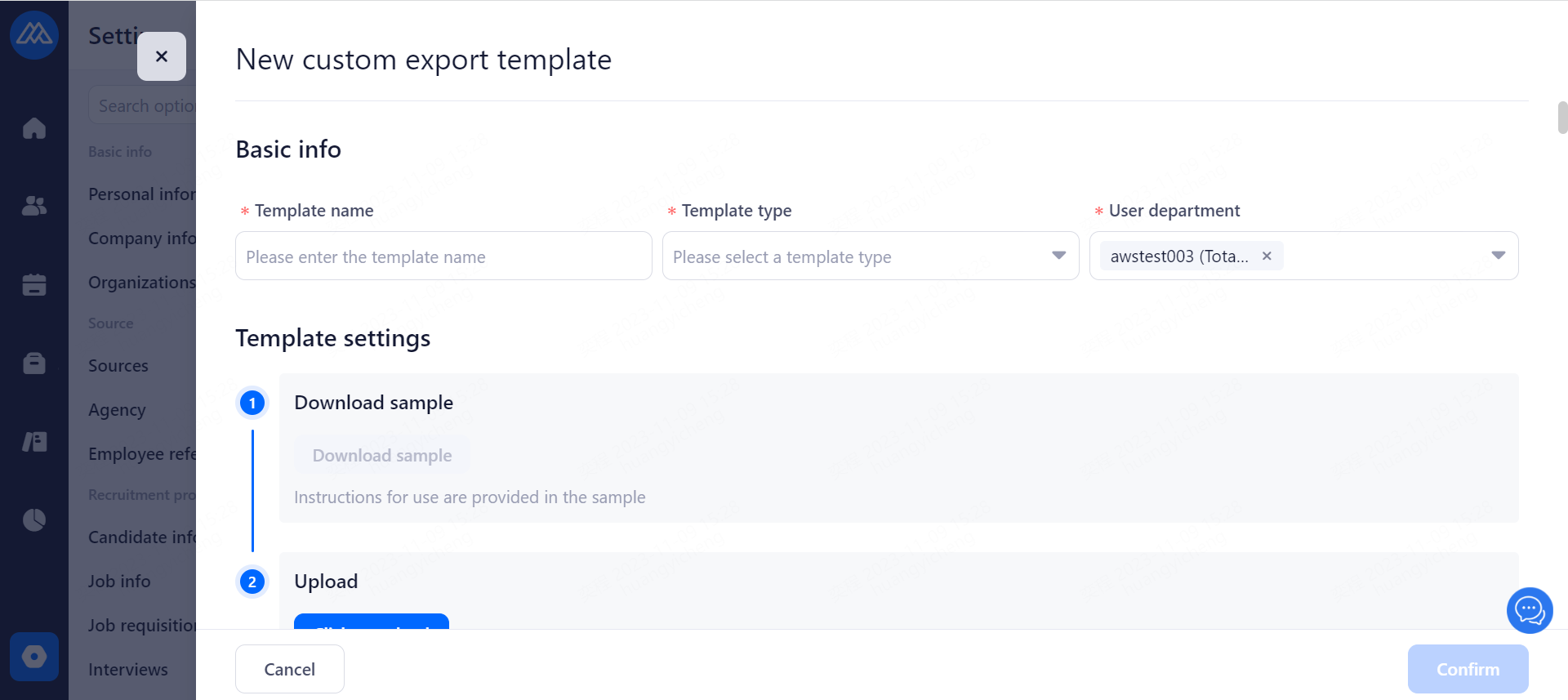
Task: Click the briefcase icon in sidebar
Action: pyautogui.click(x=34, y=363)
